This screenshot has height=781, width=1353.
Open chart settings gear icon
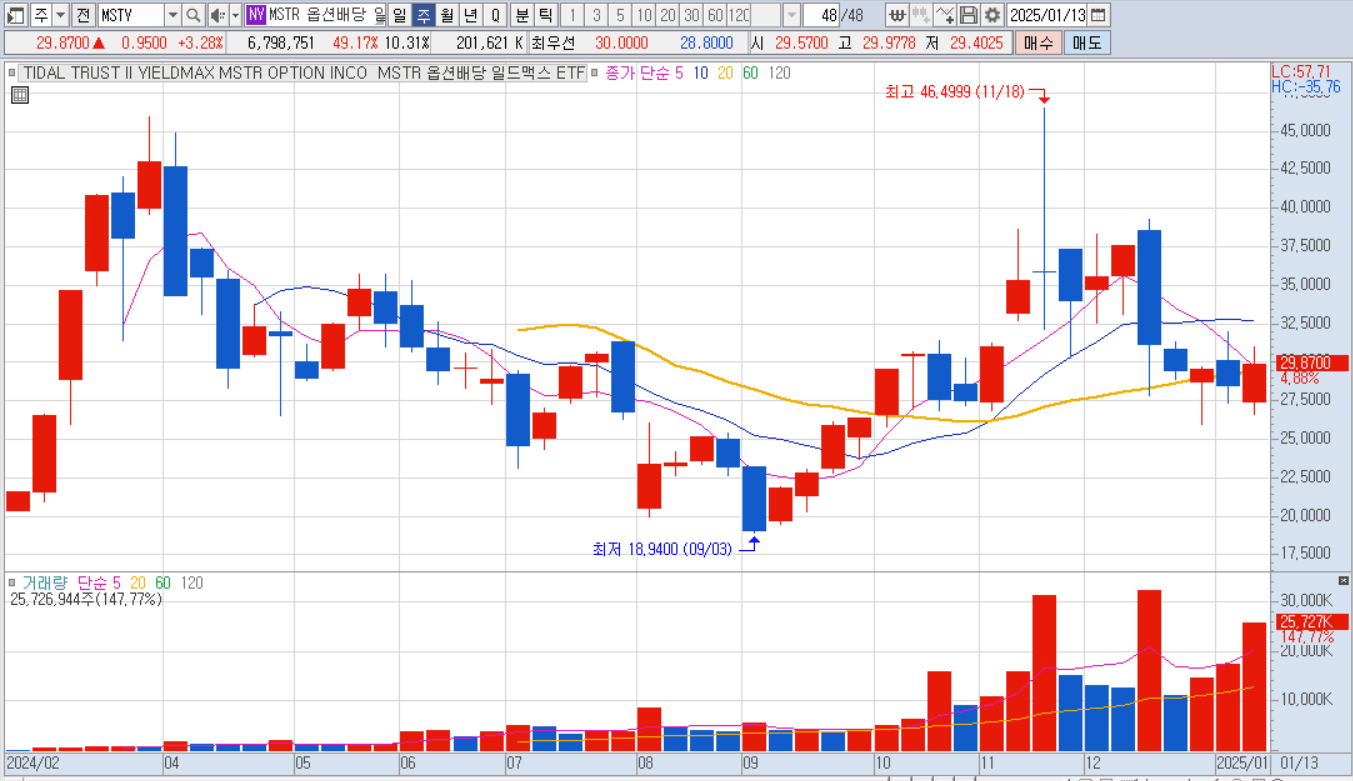[x=991, y=15]
